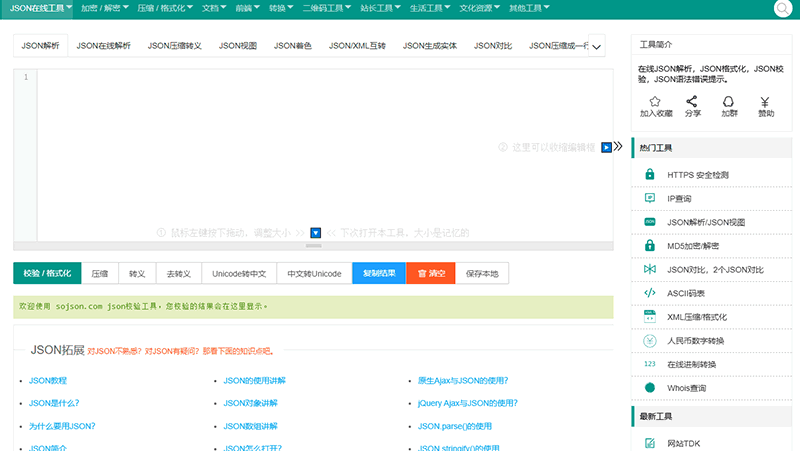Click the IP查询 monitor icon
The image size is (800, 451).
tap(649, 198)
